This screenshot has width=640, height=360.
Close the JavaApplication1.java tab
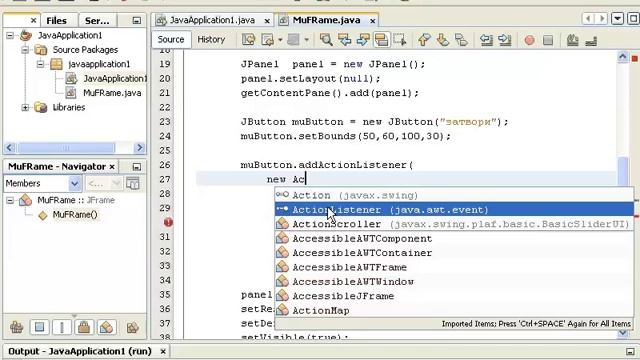(x=267, y=20)
